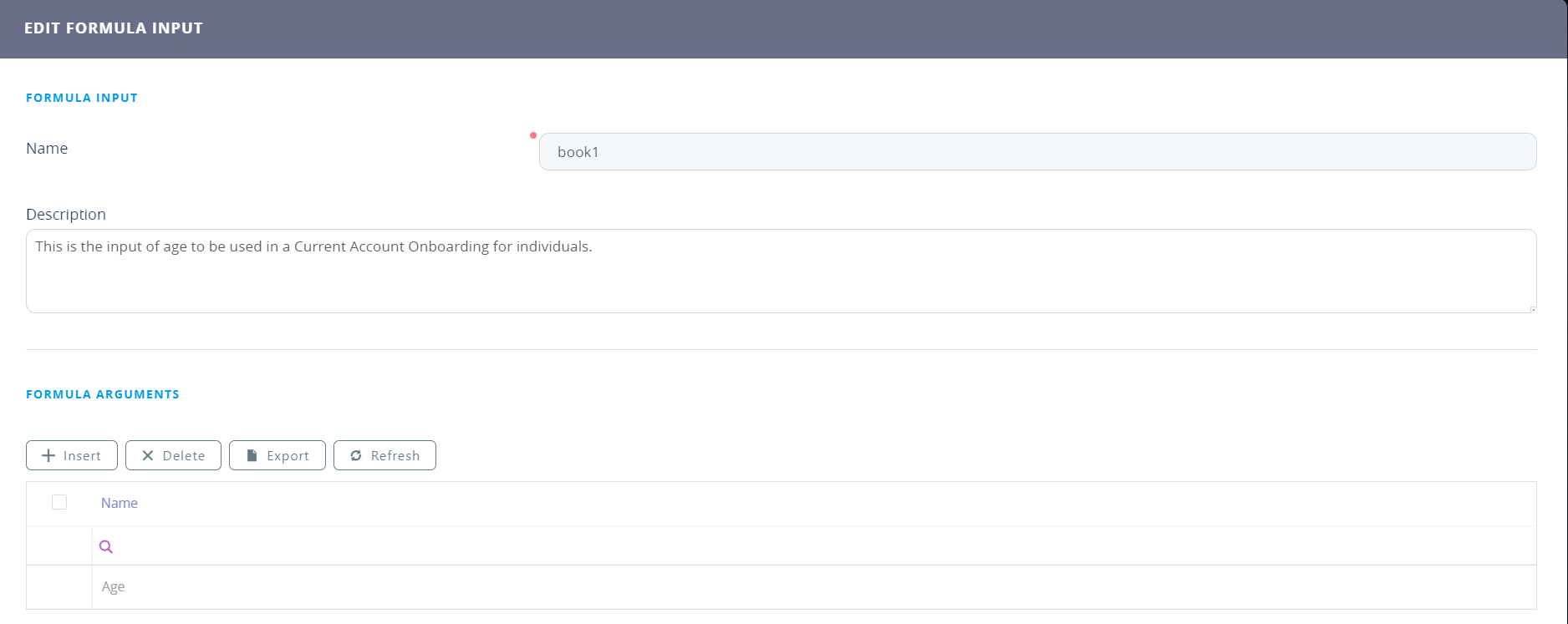Click the Formula Arguments section heading
Screen dimensions: 1568x624
click(x=103, y=394)
